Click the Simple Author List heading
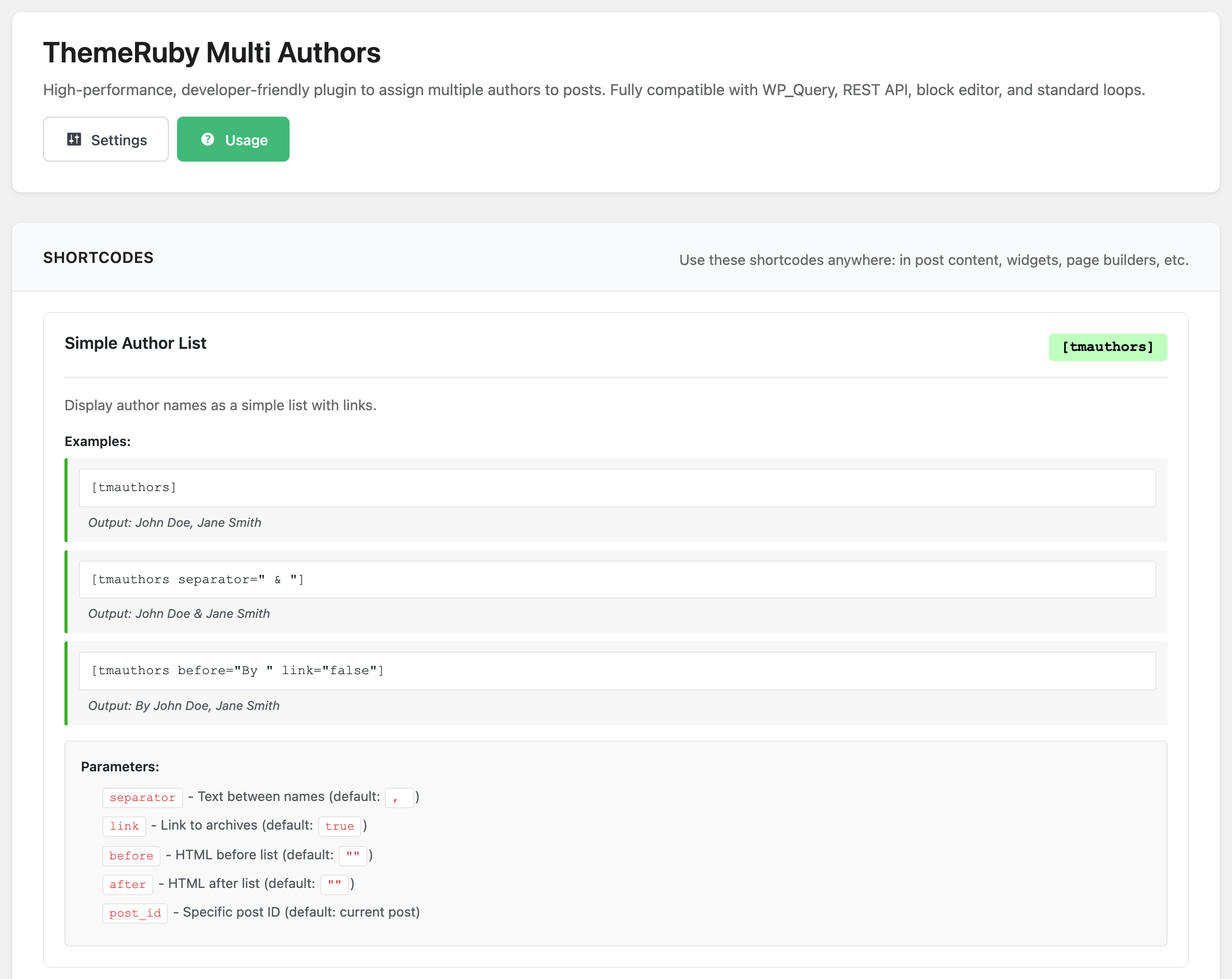 click(136, 343)
